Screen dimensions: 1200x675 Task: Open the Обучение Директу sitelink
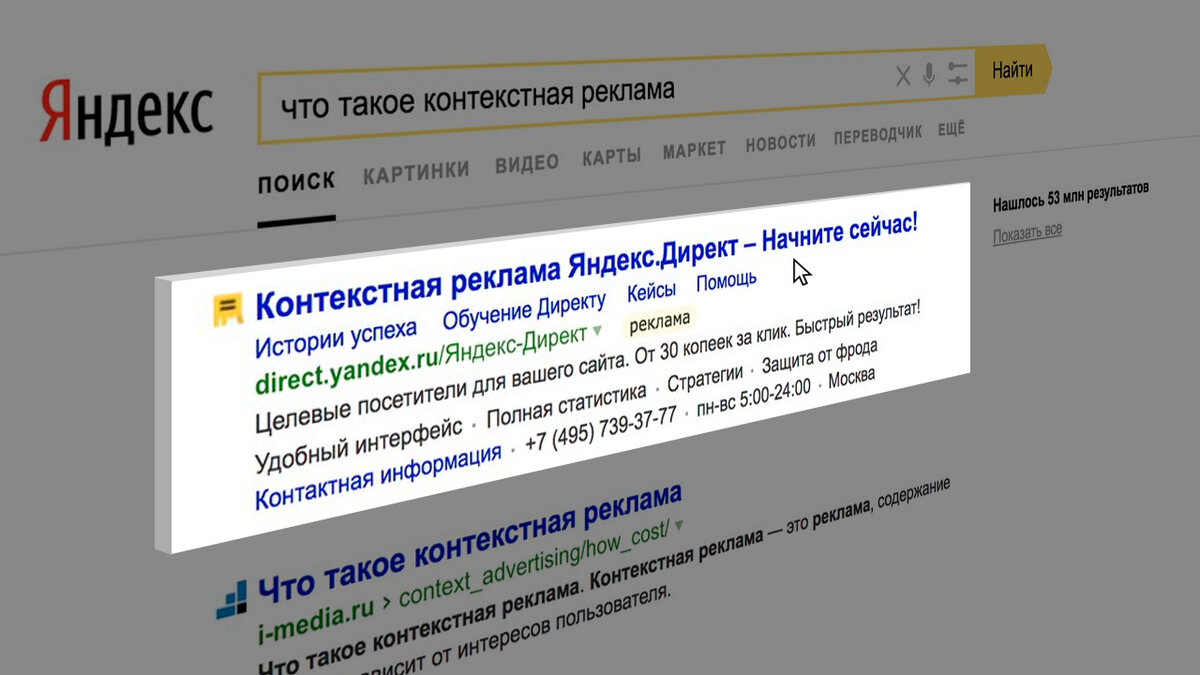[524, 310]
